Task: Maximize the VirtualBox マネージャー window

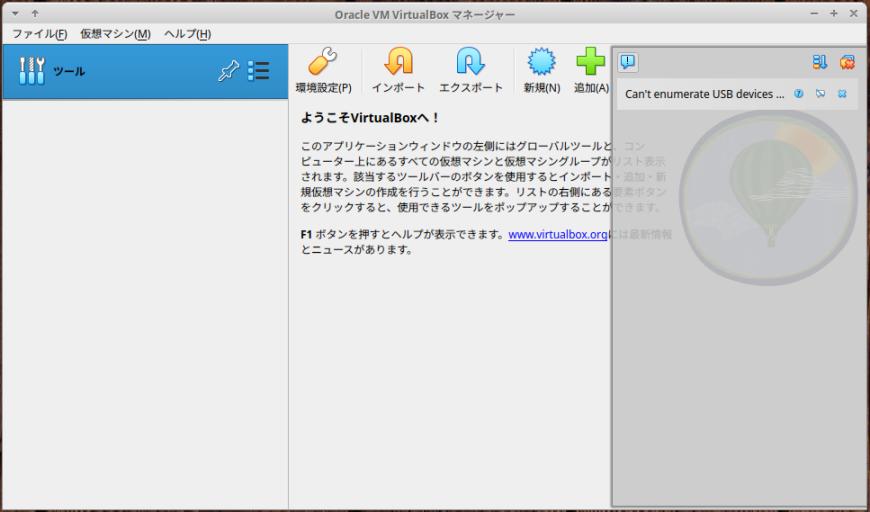Action: 833,13
